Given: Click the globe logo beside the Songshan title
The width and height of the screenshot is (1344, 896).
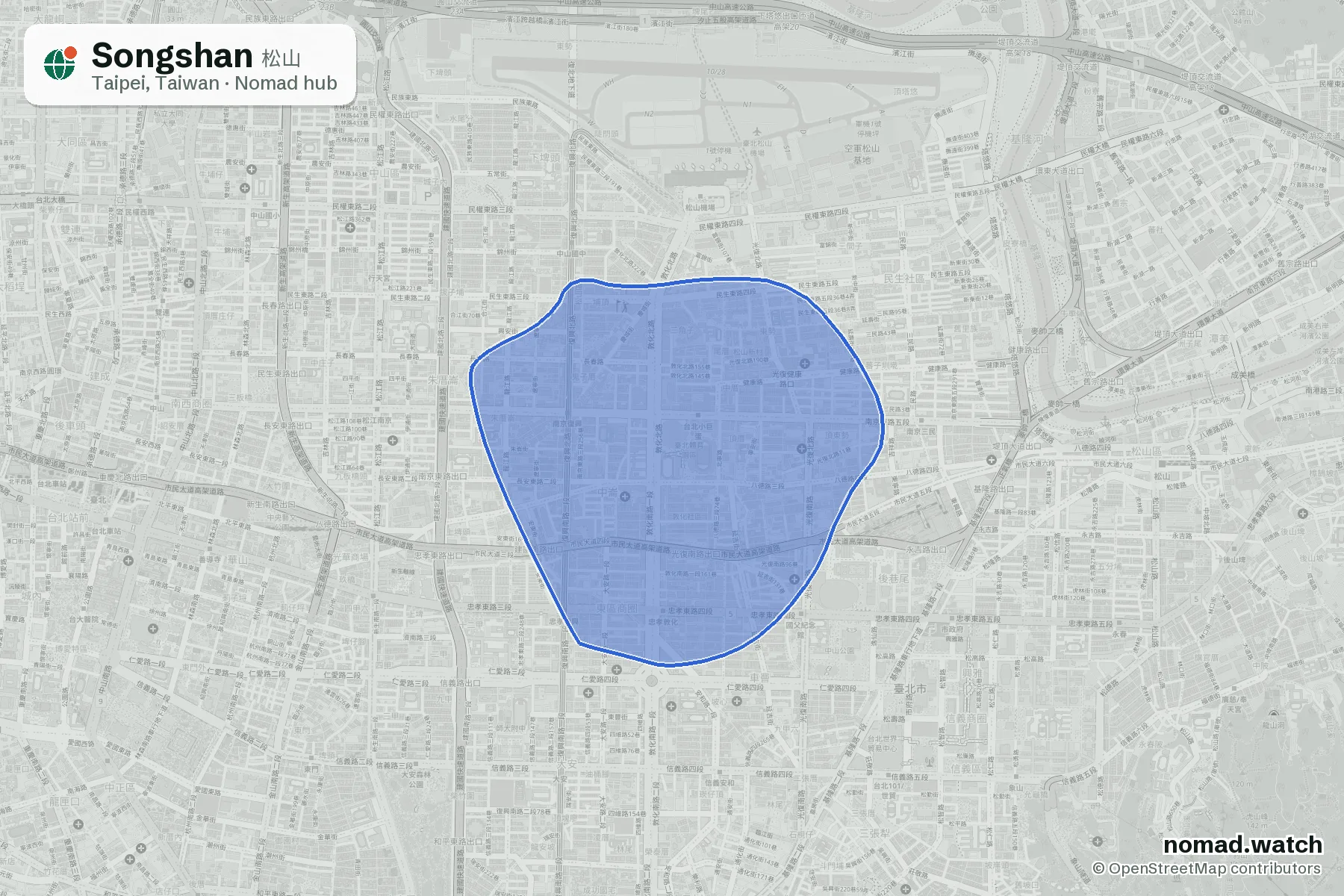Looking at the screenshot, I should (x=60, y=63).
